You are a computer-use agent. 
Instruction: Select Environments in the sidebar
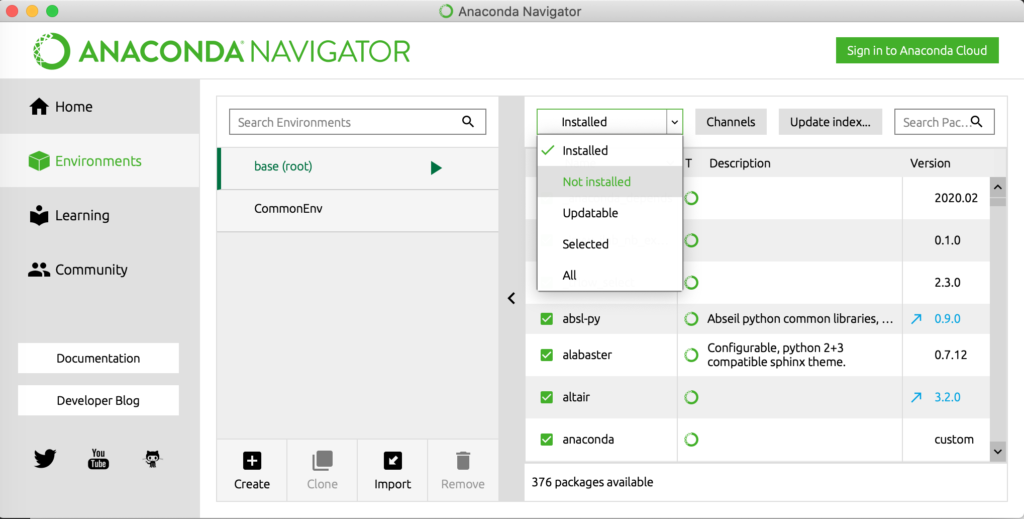(x=99, y=161)
